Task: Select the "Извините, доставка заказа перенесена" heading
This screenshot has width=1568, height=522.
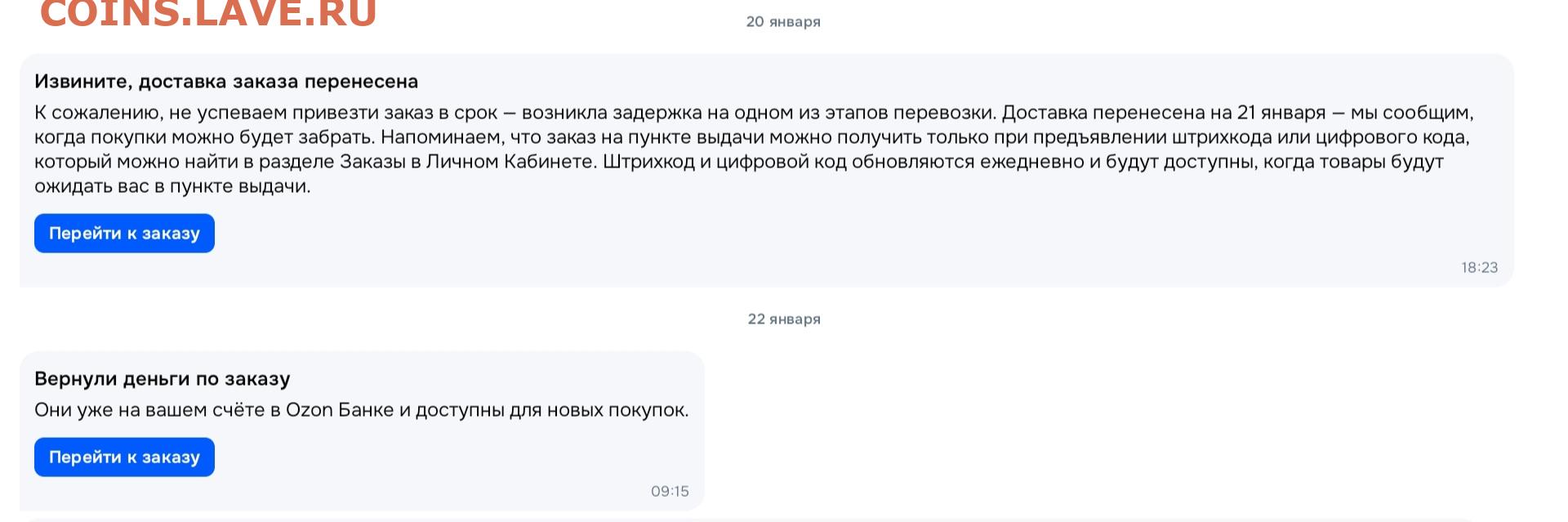Action: tap(226, 82)
